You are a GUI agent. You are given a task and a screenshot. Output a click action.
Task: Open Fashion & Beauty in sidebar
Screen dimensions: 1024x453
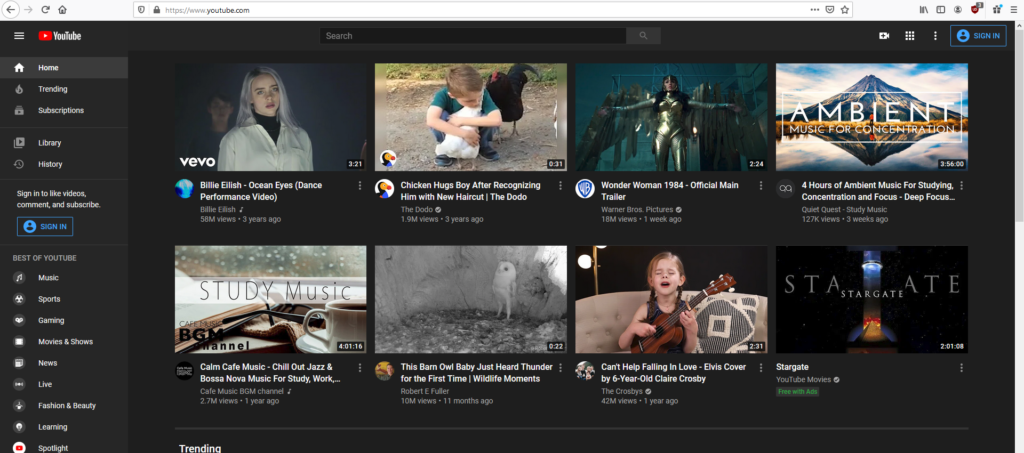tap(64, 406)
